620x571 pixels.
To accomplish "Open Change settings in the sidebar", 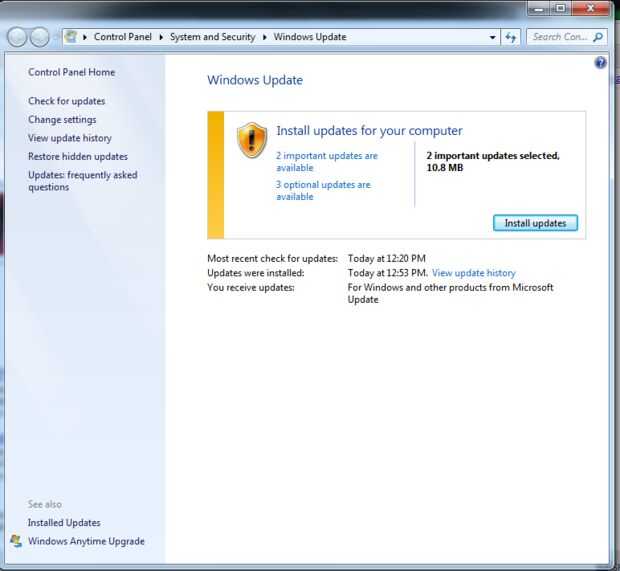I will point(62,119).
